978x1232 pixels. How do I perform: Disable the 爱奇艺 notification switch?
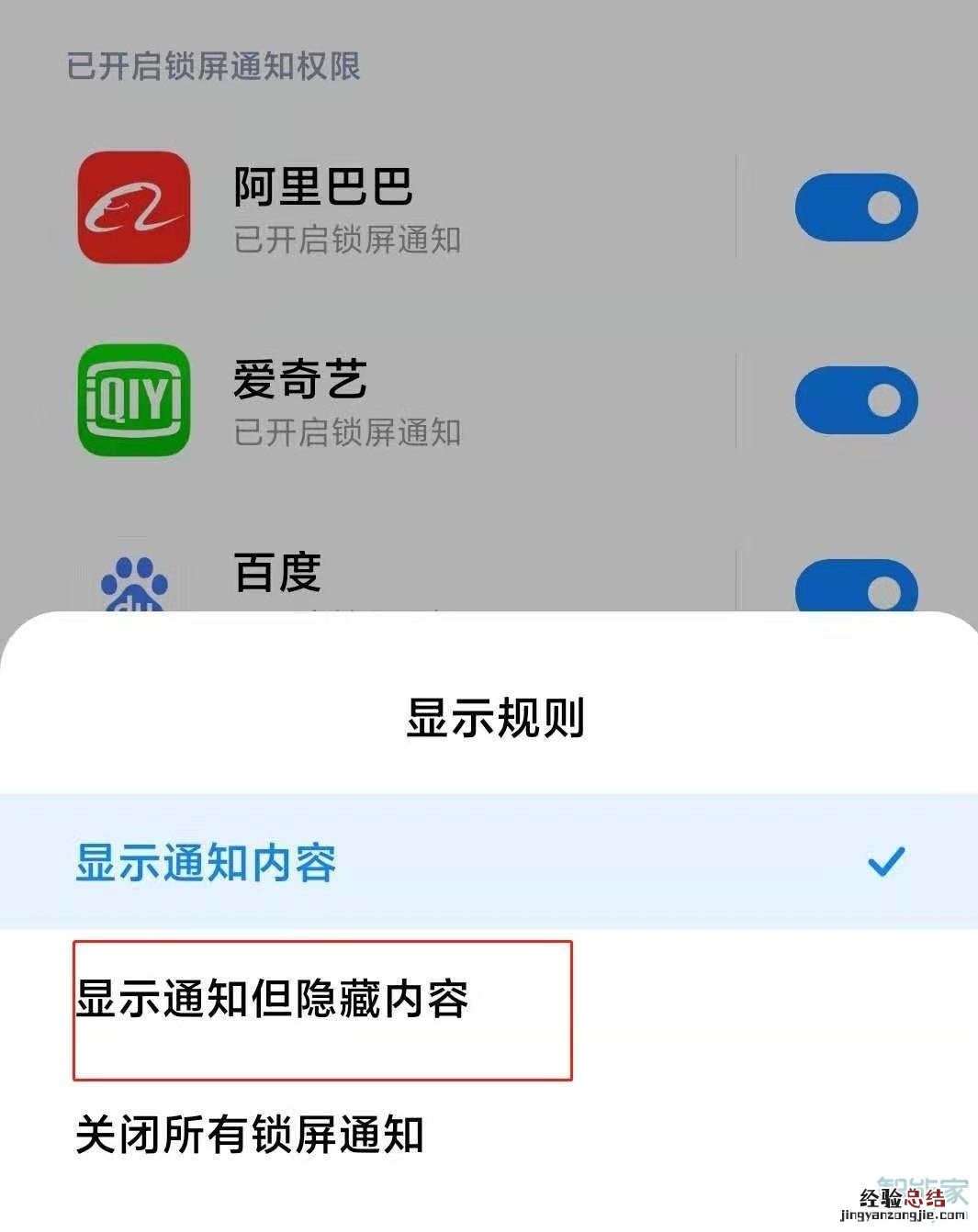point(856,400)
